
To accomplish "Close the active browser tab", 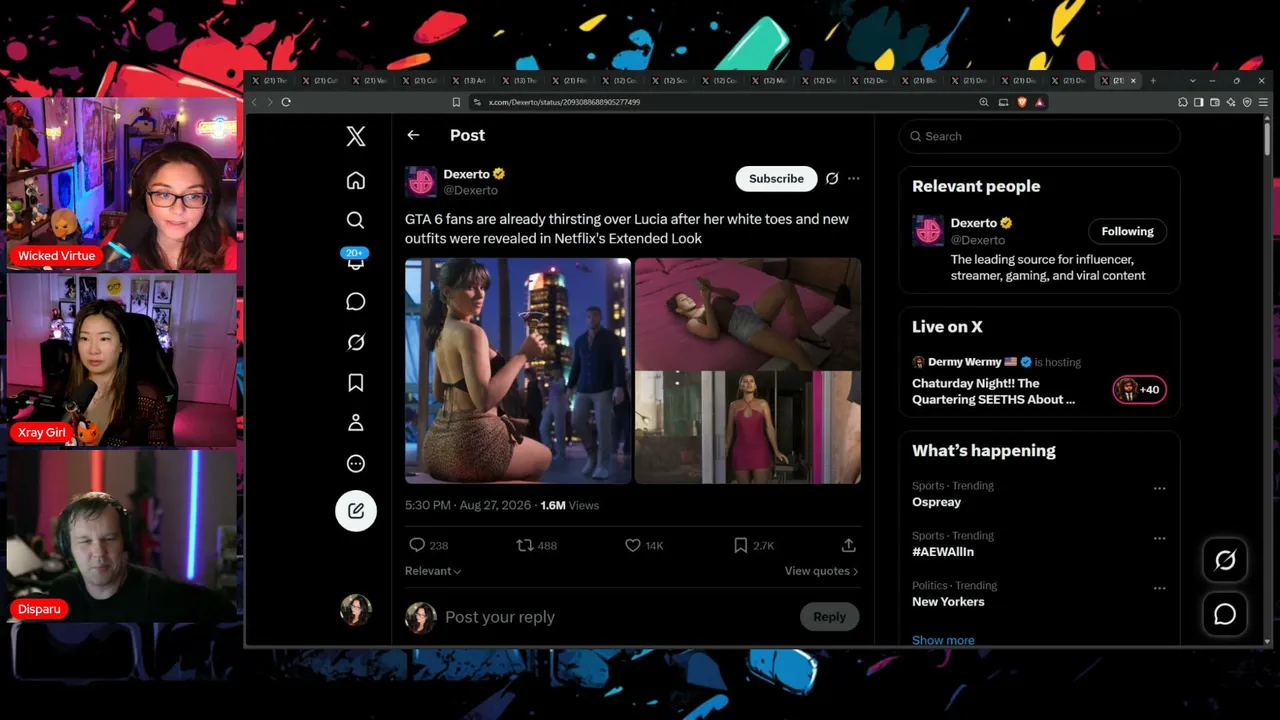I will coord(1133,81).
